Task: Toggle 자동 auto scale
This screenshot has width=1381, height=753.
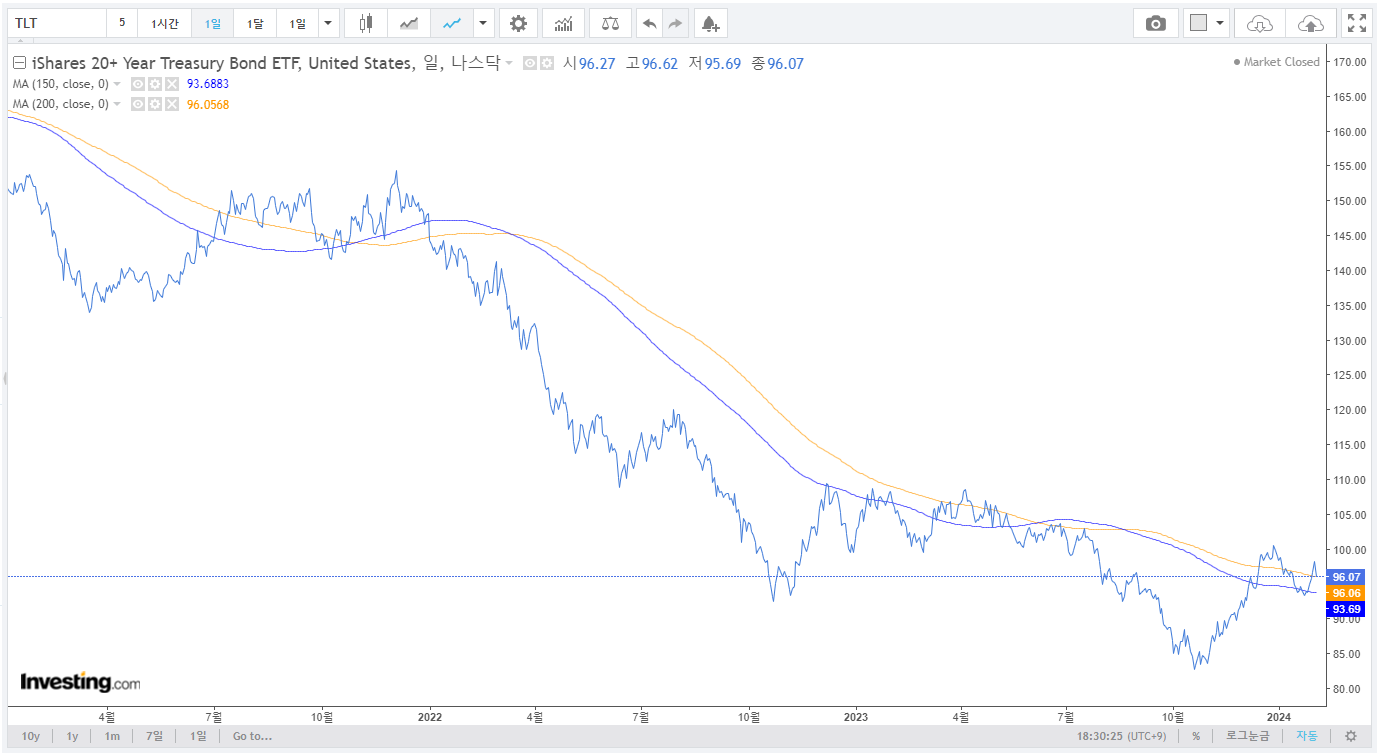Action: (x=1307, y=736)
